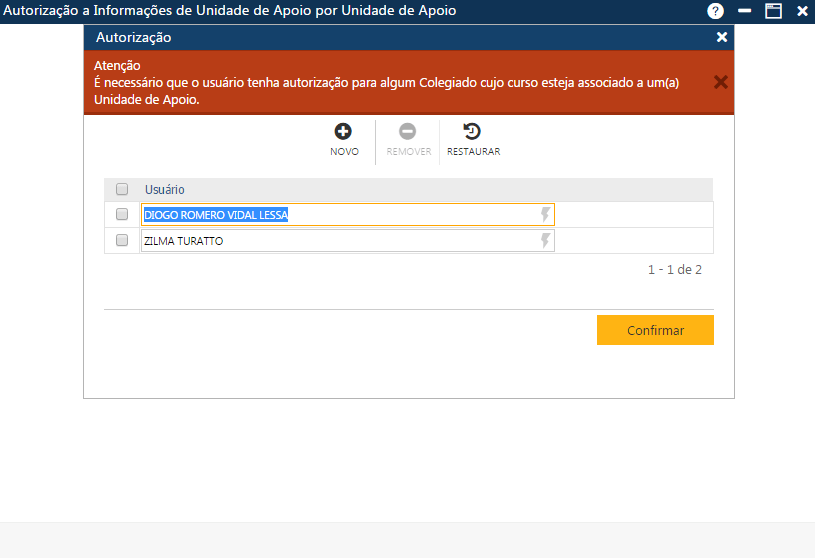Close the Autorização dialog

722,37
